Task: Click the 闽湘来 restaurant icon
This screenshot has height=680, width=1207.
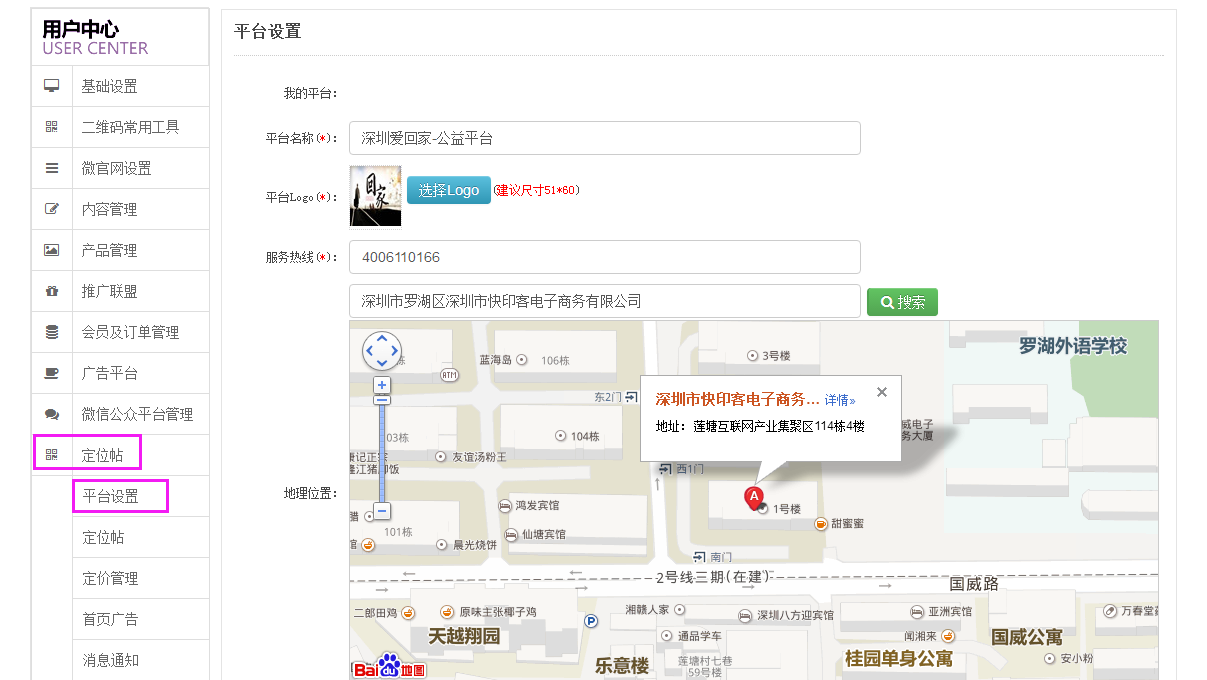Action: [947, 635]
